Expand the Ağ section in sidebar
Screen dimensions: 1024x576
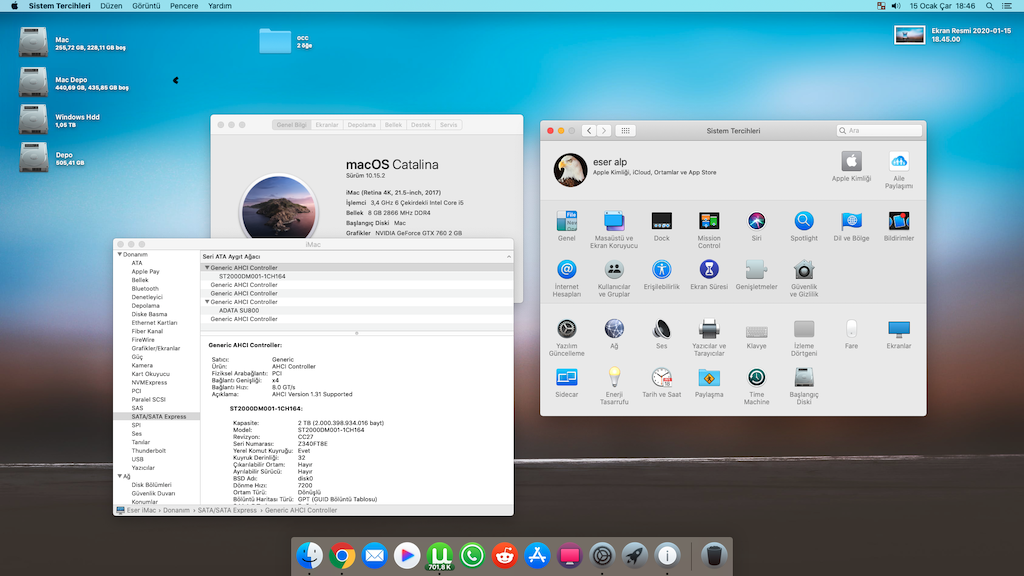pos(119,476)
